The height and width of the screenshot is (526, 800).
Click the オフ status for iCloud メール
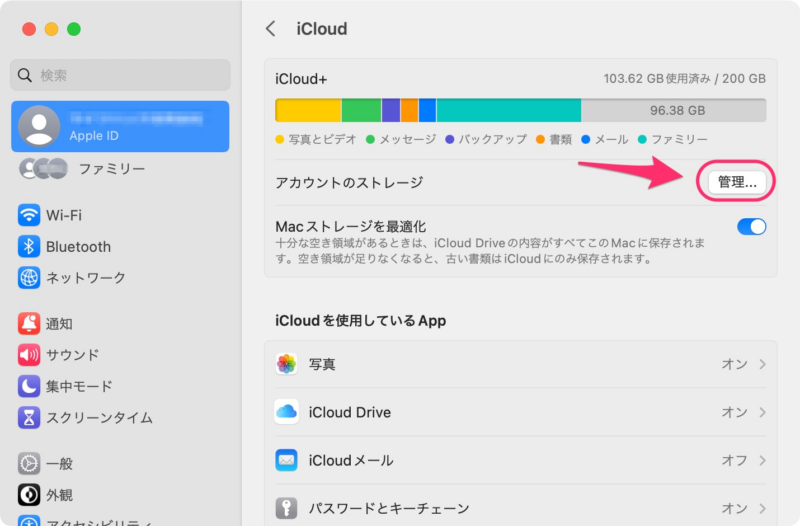pyautogui.click(x=734, y=460)
